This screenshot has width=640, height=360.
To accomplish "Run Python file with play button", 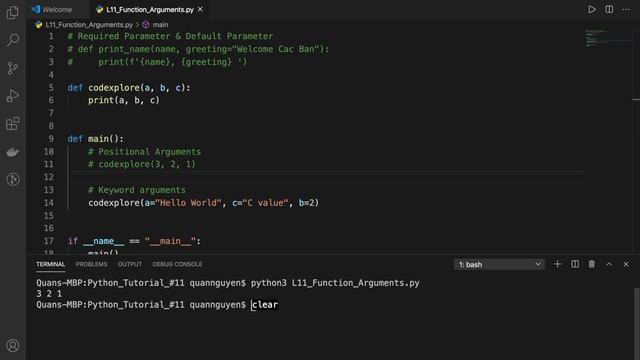I will 591,9.
